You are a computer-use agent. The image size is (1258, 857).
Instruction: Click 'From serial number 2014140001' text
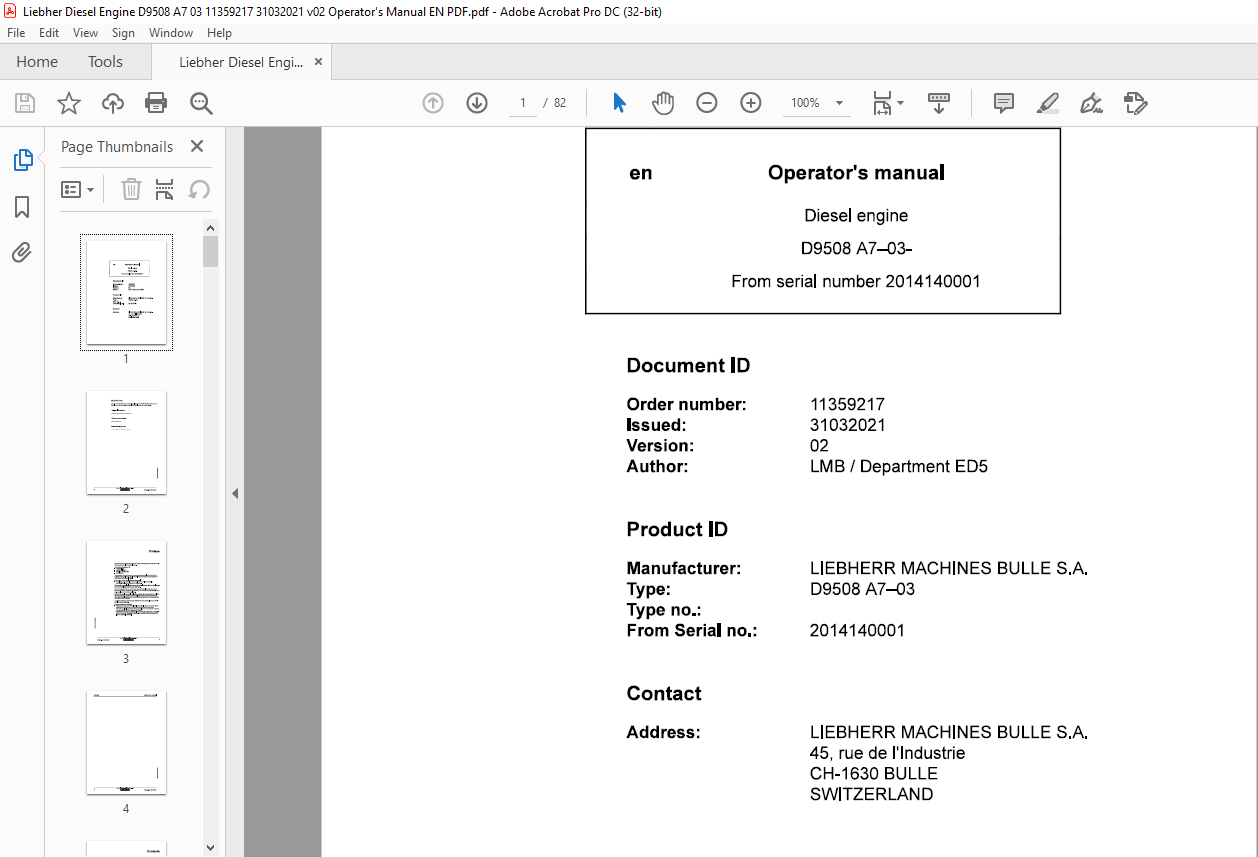[856, 282]
